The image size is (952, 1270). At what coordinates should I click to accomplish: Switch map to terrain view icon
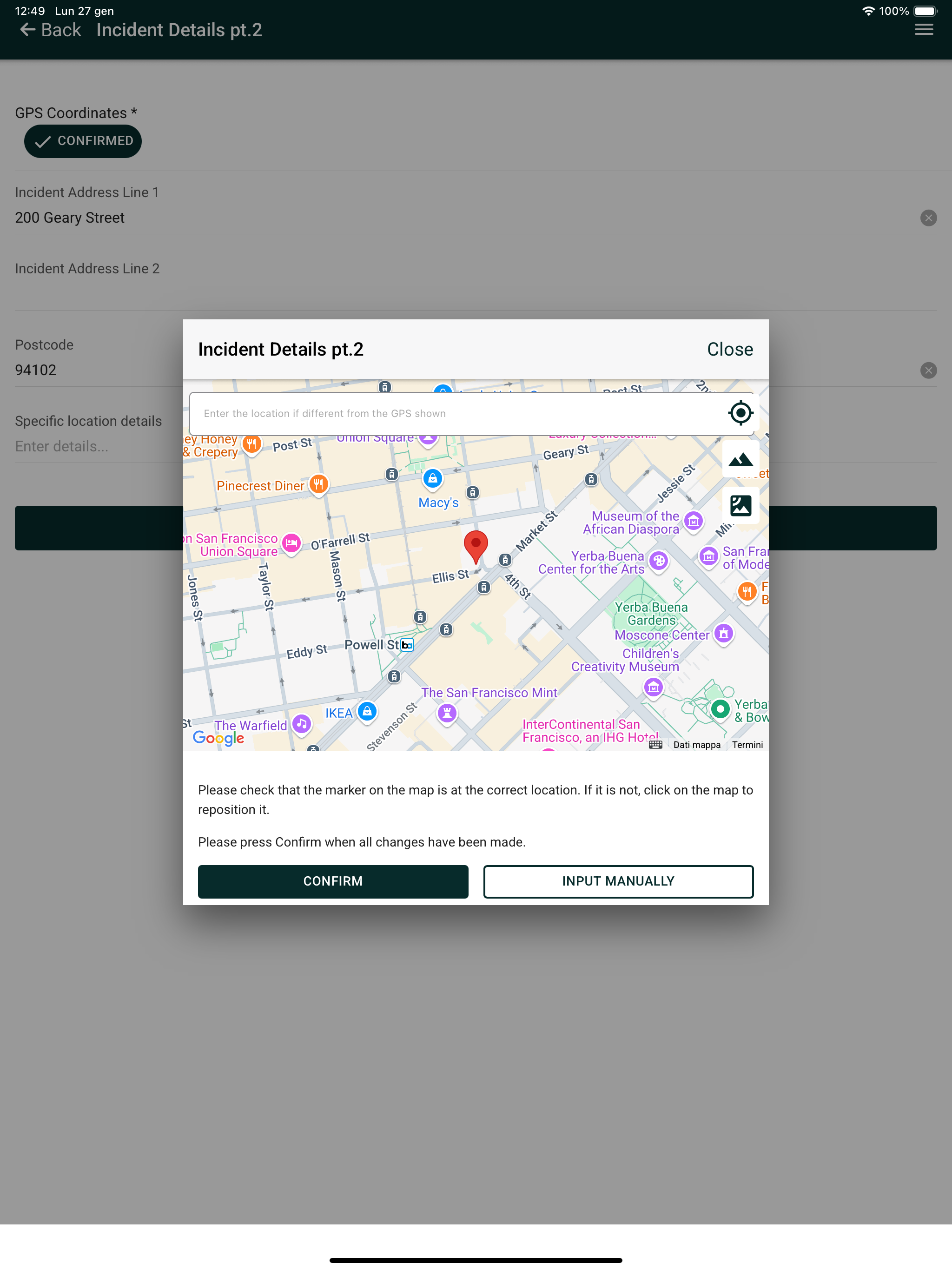pos(740,459)
